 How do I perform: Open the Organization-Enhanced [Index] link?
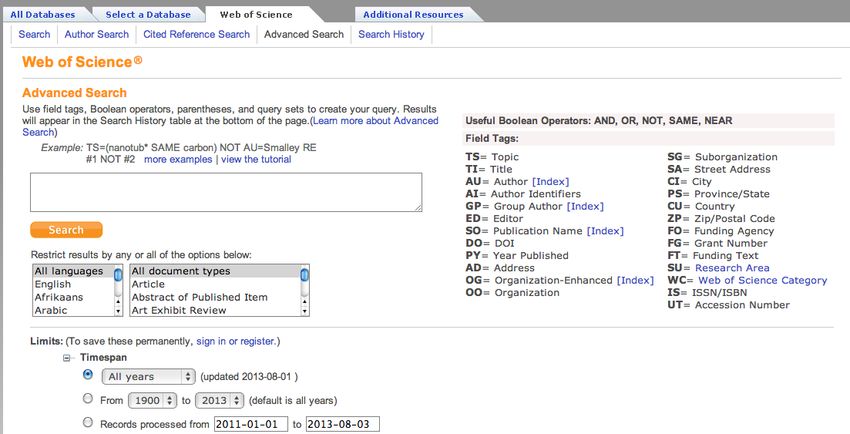pos(635,280)
